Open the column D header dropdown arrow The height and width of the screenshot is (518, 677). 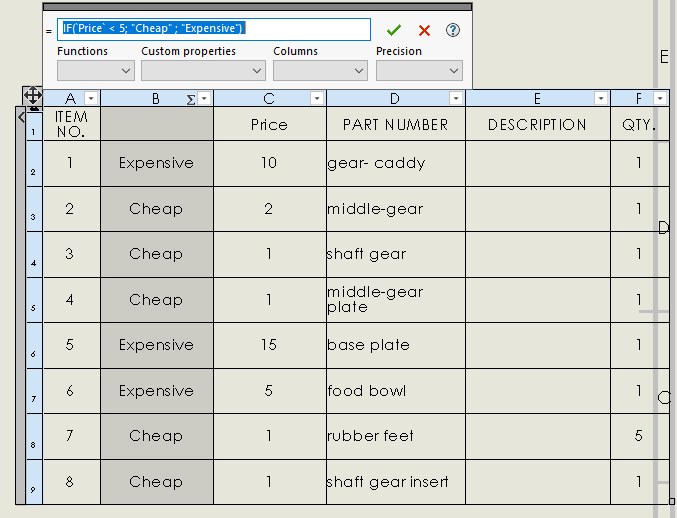(x=455, y=99)
